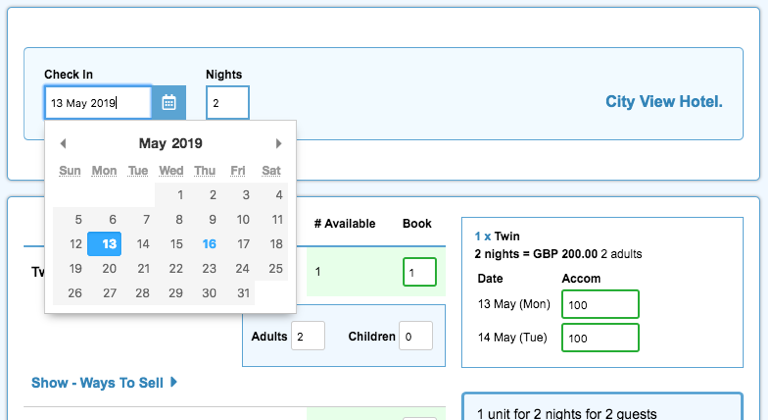This screenshot has width=768, height=420.
Task: Edit the 14 May (Tue) Accom rate
Action: [600, 338]
